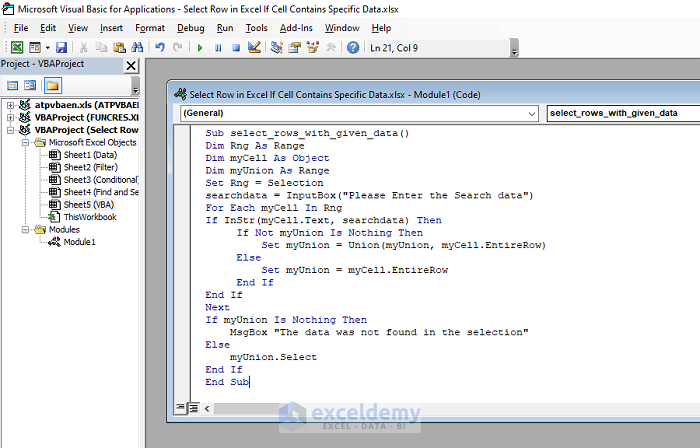
Task: Select Sheet4 (Find and Se...) tree item
Action: [x=101, y=192]
